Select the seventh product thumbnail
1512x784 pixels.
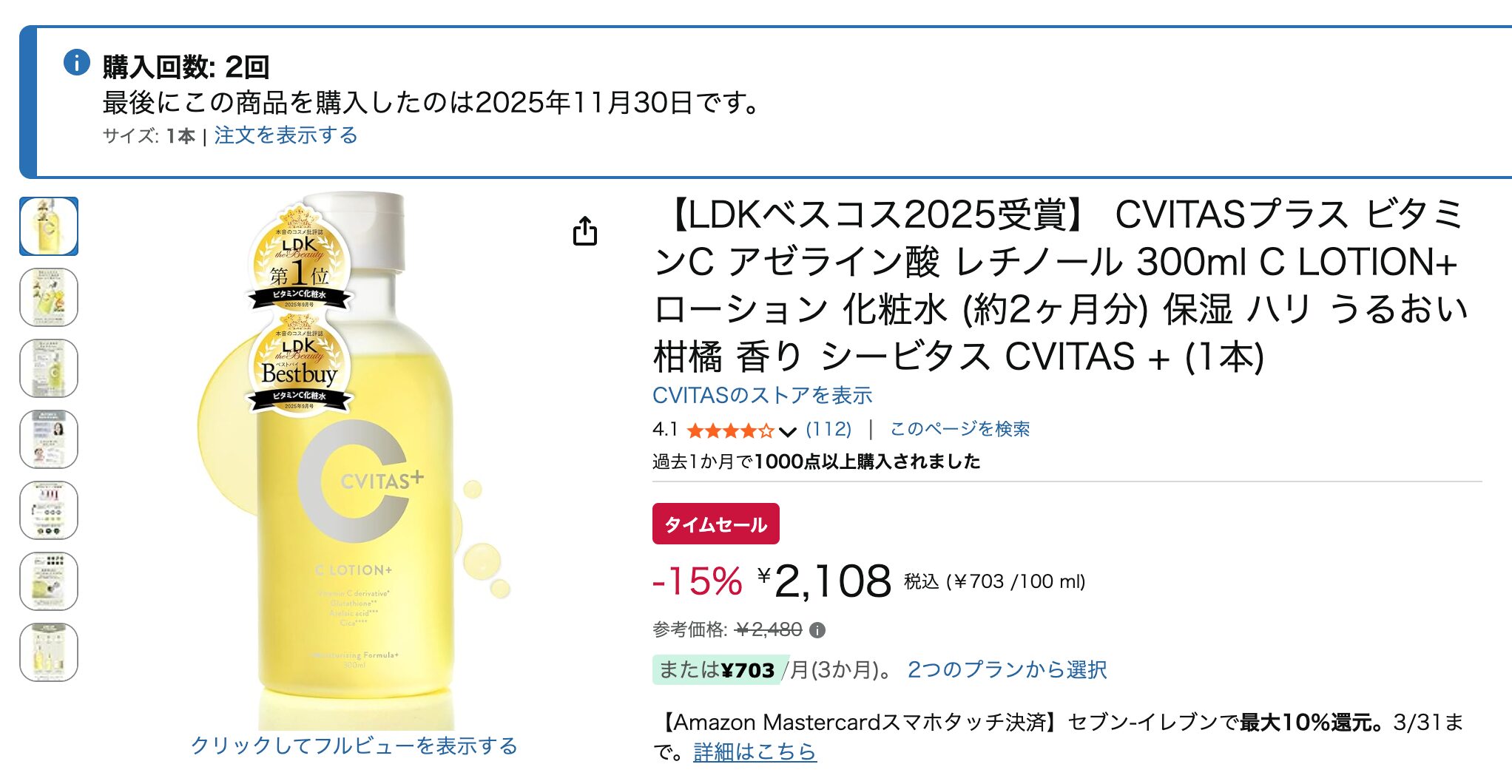click(x=49, y=652)
